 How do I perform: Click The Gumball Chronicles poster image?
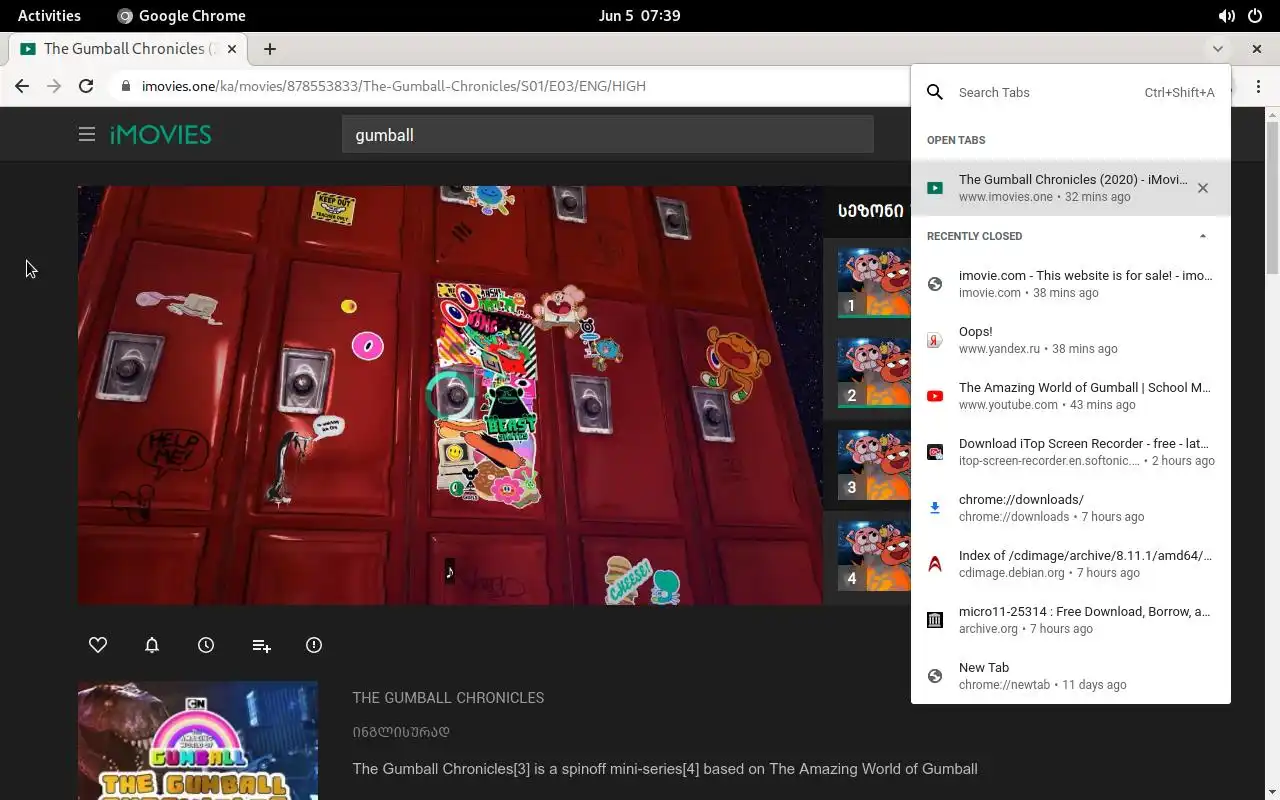pos(198,741)
